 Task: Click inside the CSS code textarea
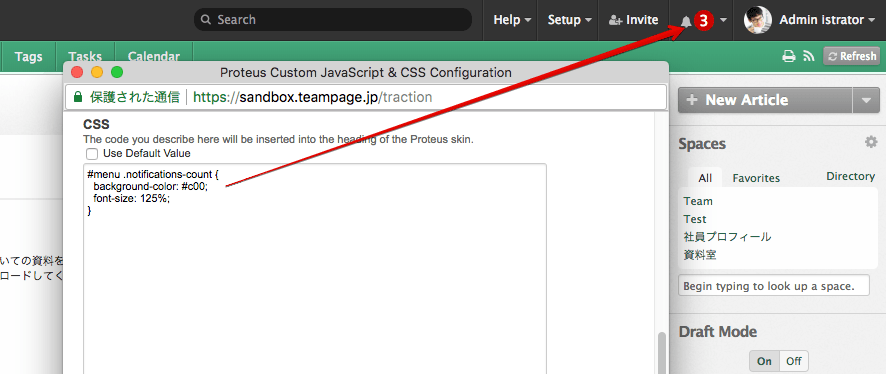coord(315,269)
